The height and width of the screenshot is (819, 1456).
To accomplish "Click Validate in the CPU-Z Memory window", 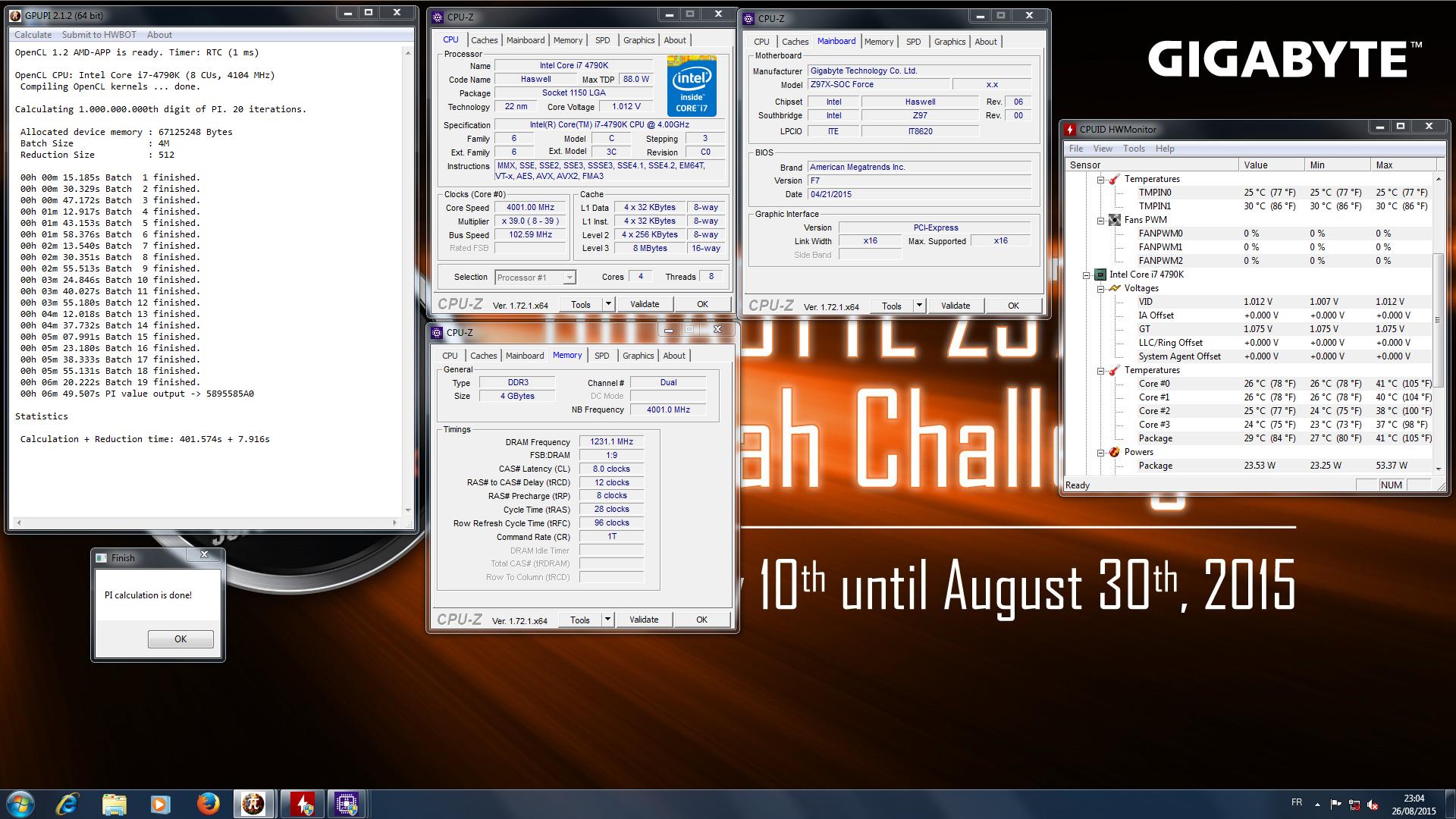I will point(644,620).
